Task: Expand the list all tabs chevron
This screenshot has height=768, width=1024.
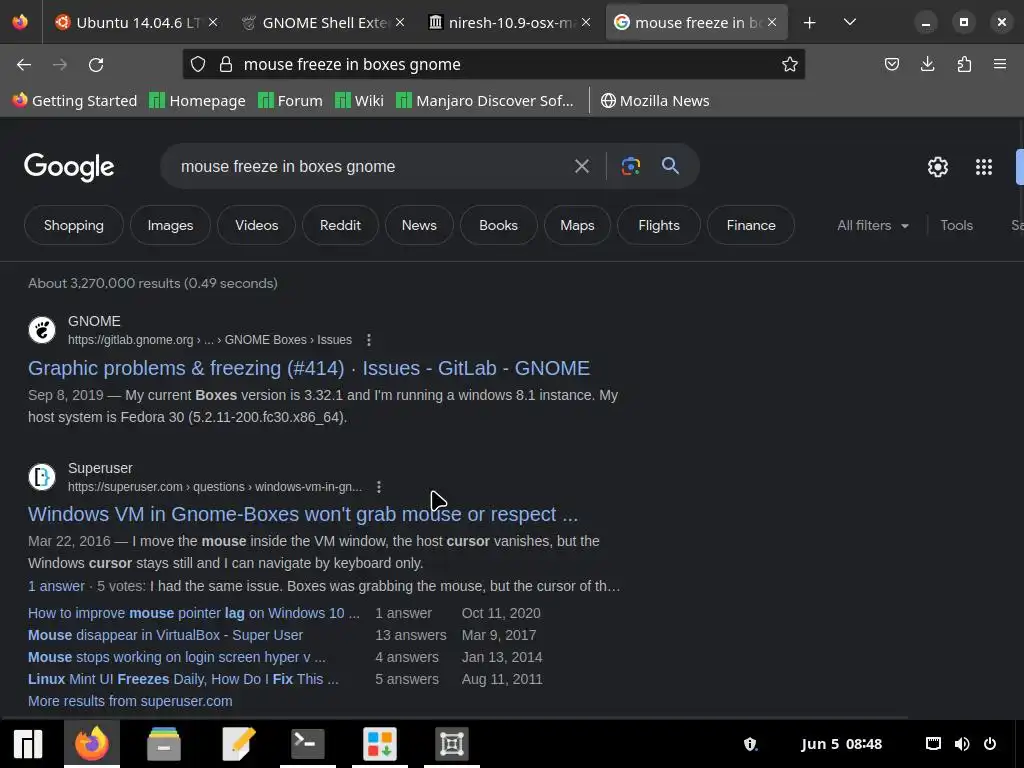Action: point(850,22)
